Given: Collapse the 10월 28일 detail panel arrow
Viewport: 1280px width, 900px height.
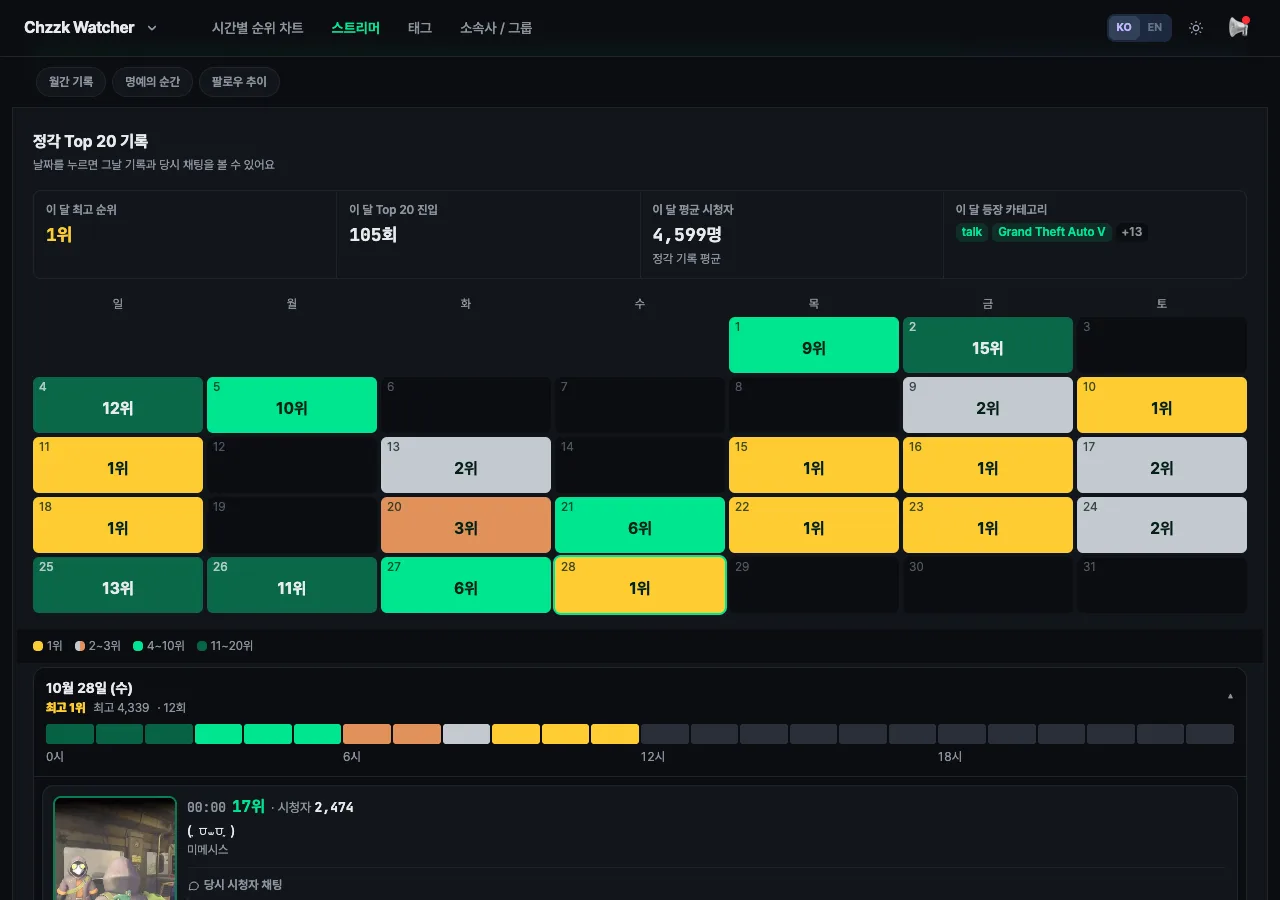Looking at the screenshot, I should [x=1230, y=696].
